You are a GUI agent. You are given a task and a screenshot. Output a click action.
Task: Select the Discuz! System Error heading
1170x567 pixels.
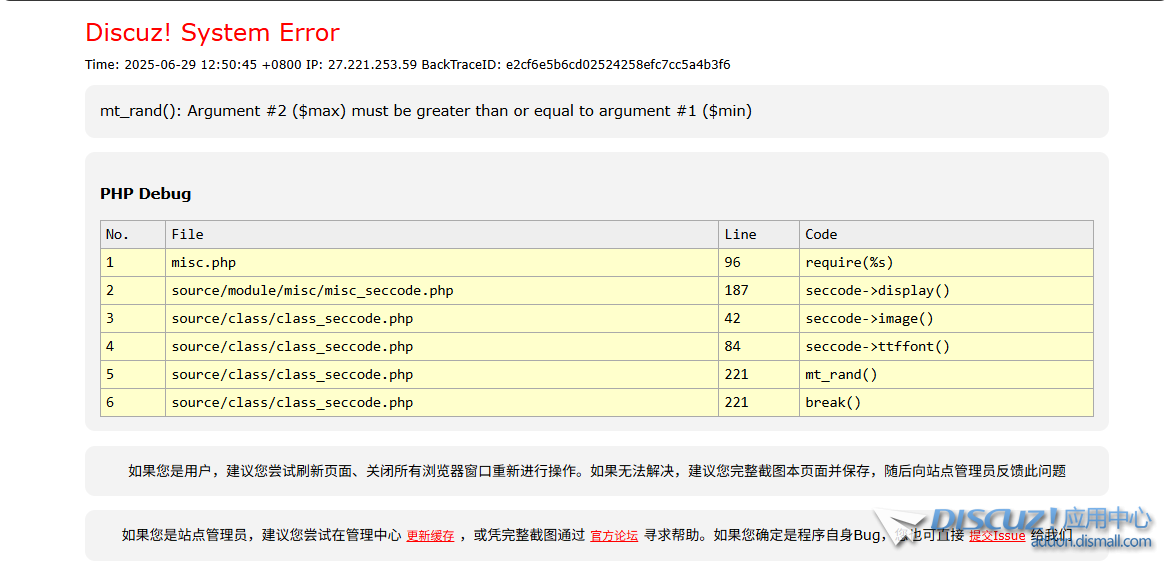pos(213,33)
